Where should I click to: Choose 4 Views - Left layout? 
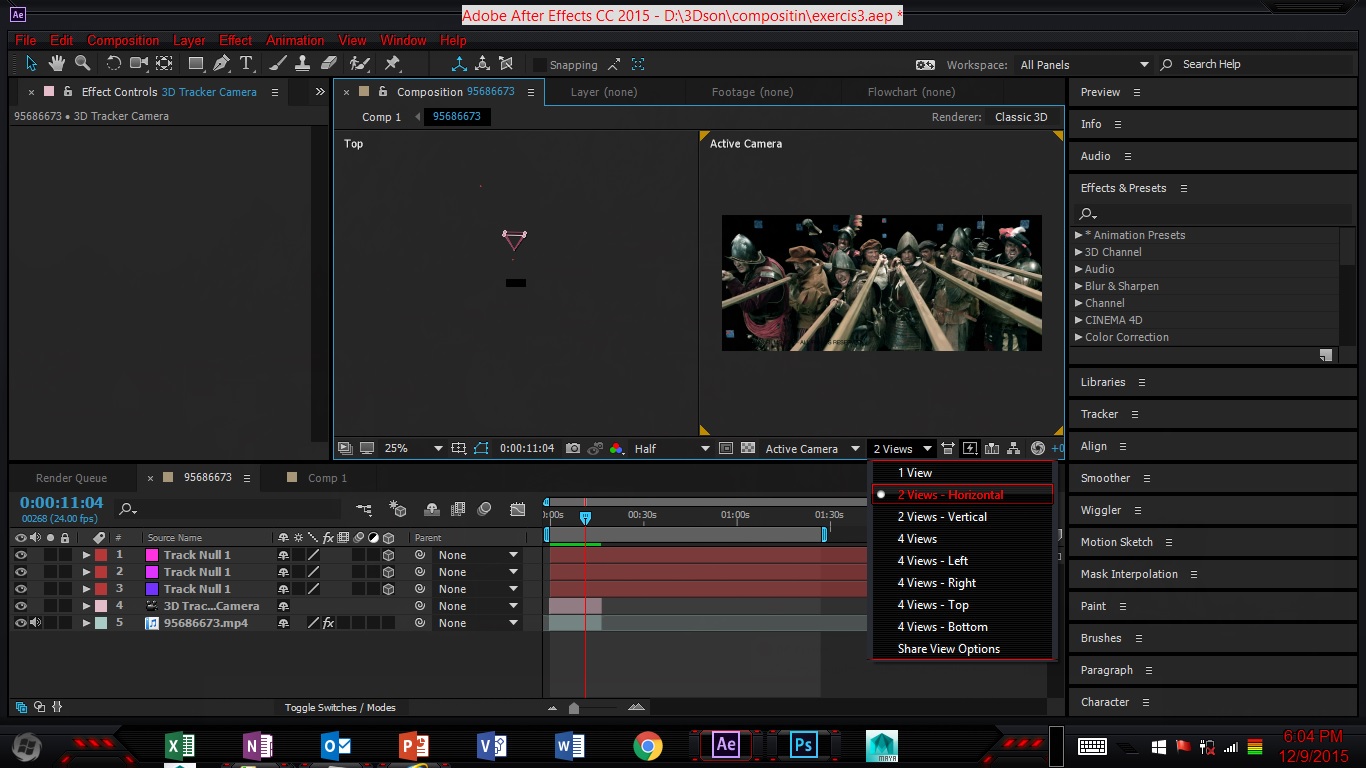[962, 561]
